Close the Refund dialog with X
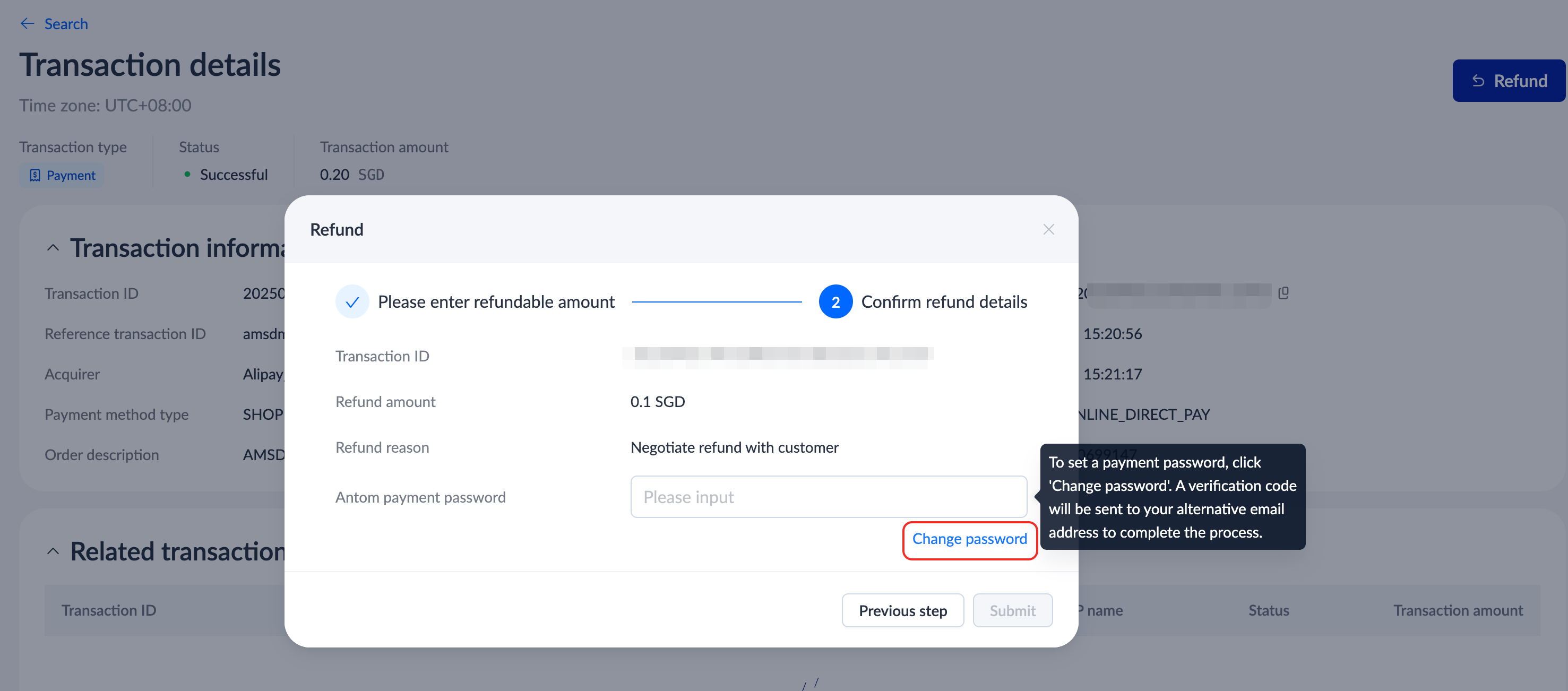Viewport: 1568px width, 691px height. coord(1048,229)
